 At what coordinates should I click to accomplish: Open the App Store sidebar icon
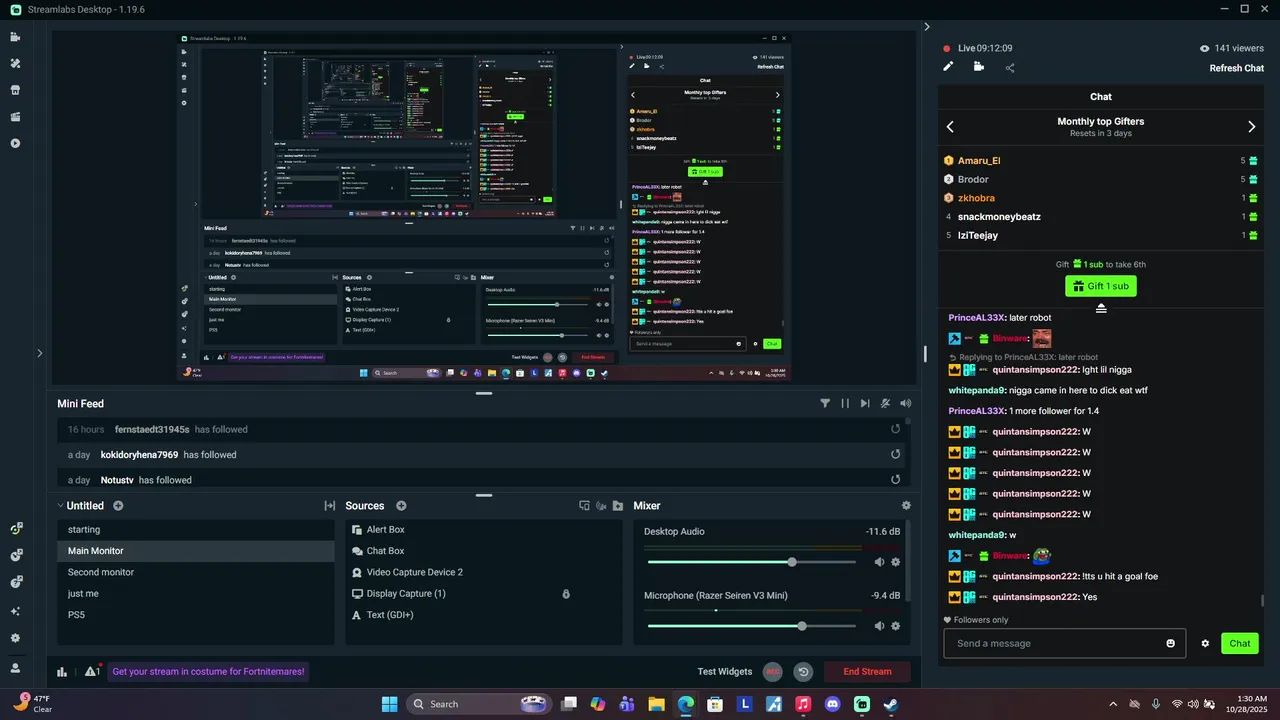coord(15,90)
